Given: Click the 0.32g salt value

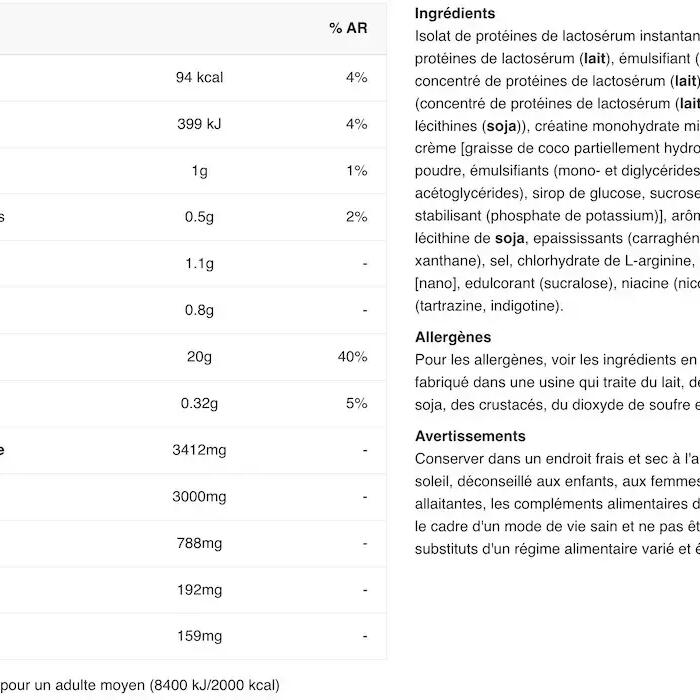Looking at the screenshot, I should pos(199,403).
